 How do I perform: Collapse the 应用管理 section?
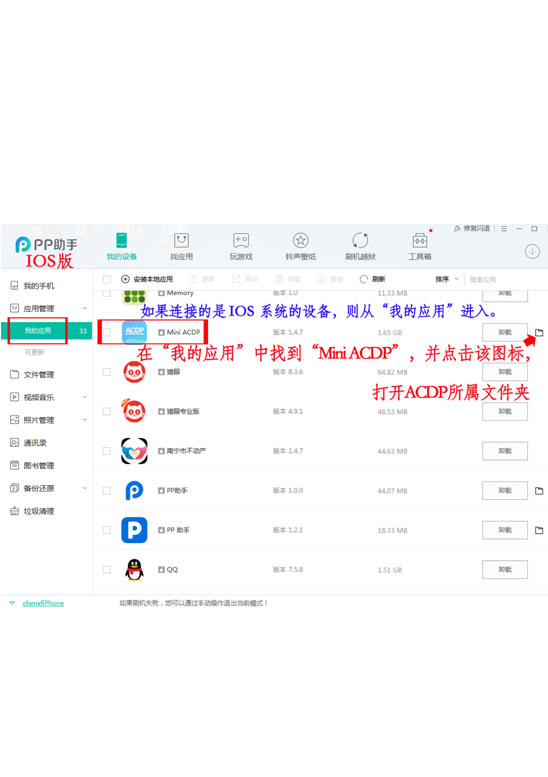(85, 308)
